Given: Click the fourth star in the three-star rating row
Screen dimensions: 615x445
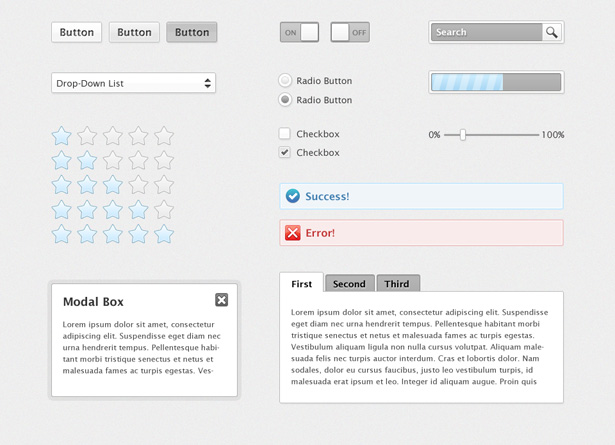Looking at the screenshot, I should pos(138,185).
